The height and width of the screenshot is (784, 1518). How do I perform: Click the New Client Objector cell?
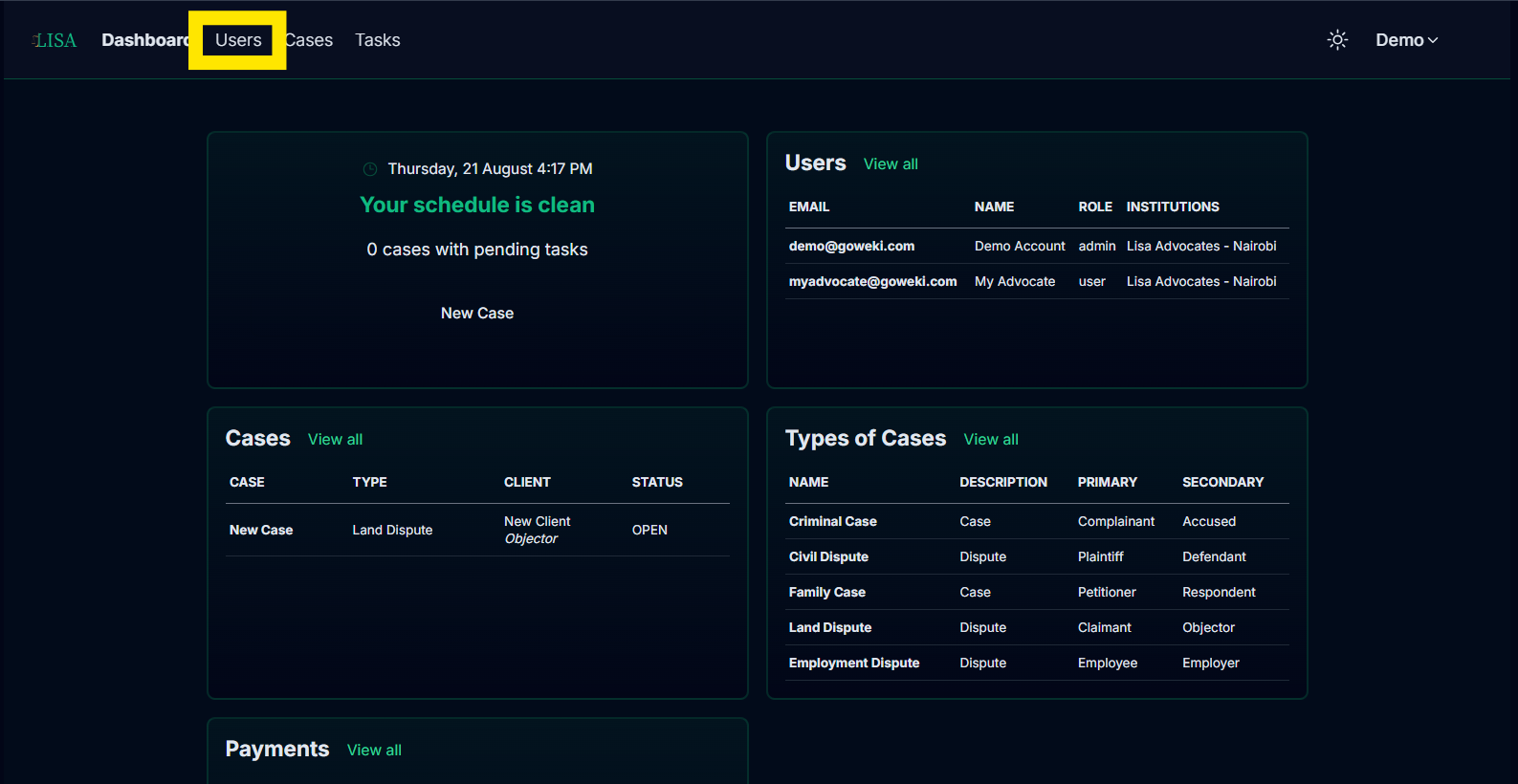coord(538,531)
